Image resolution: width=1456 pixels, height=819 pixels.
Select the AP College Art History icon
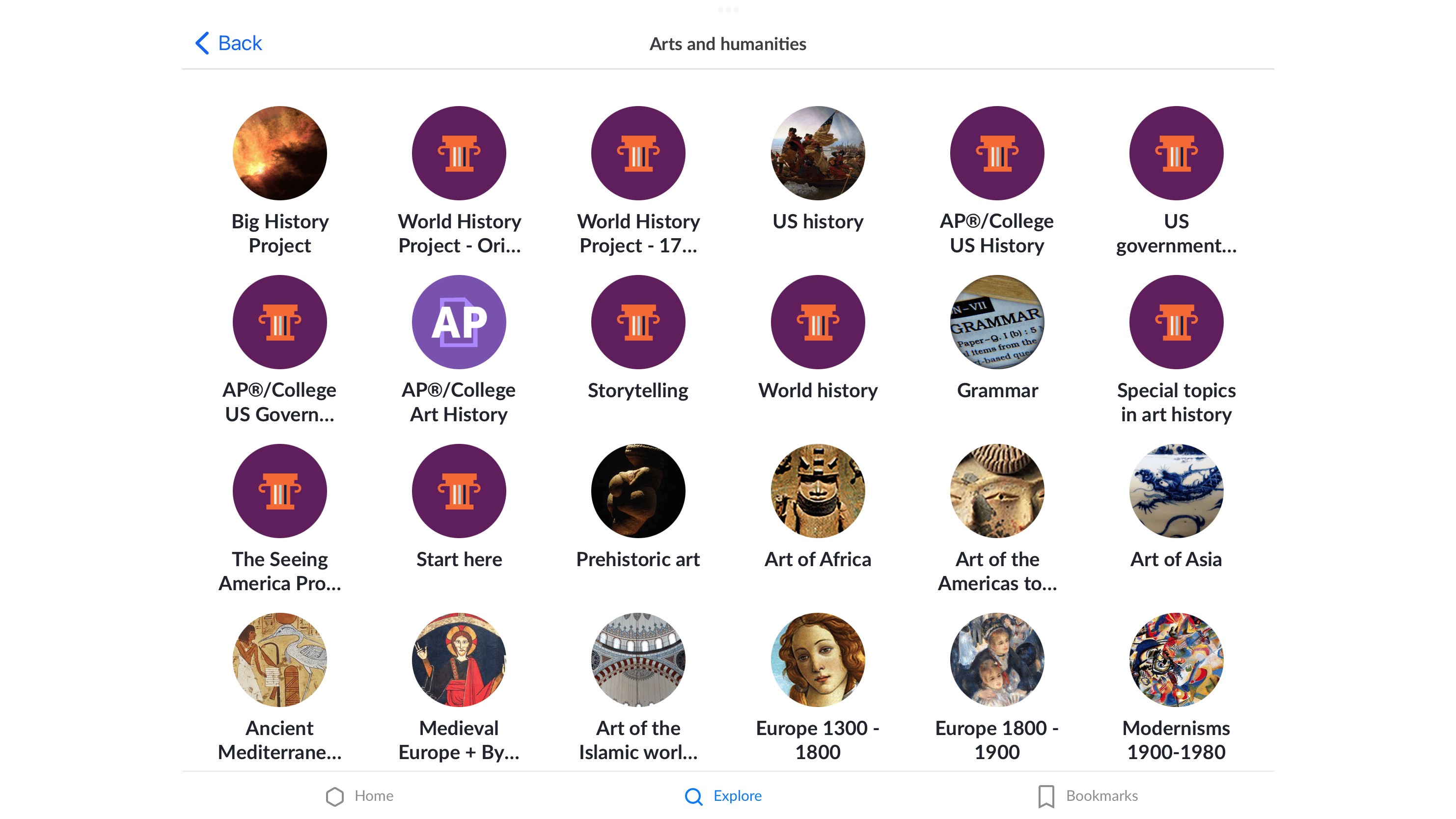click(458, 322)
